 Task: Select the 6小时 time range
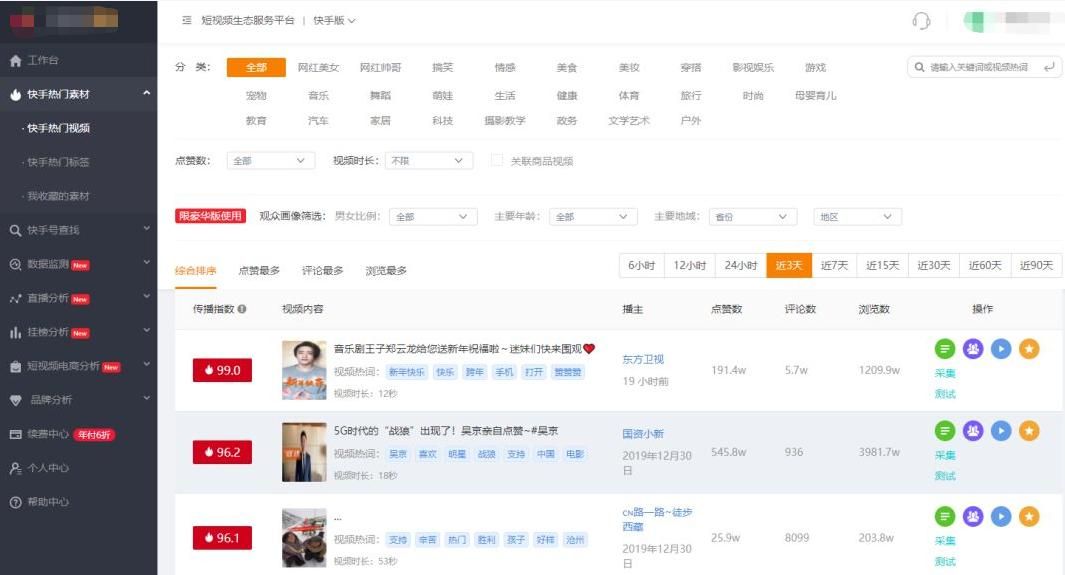pos(641,265)
